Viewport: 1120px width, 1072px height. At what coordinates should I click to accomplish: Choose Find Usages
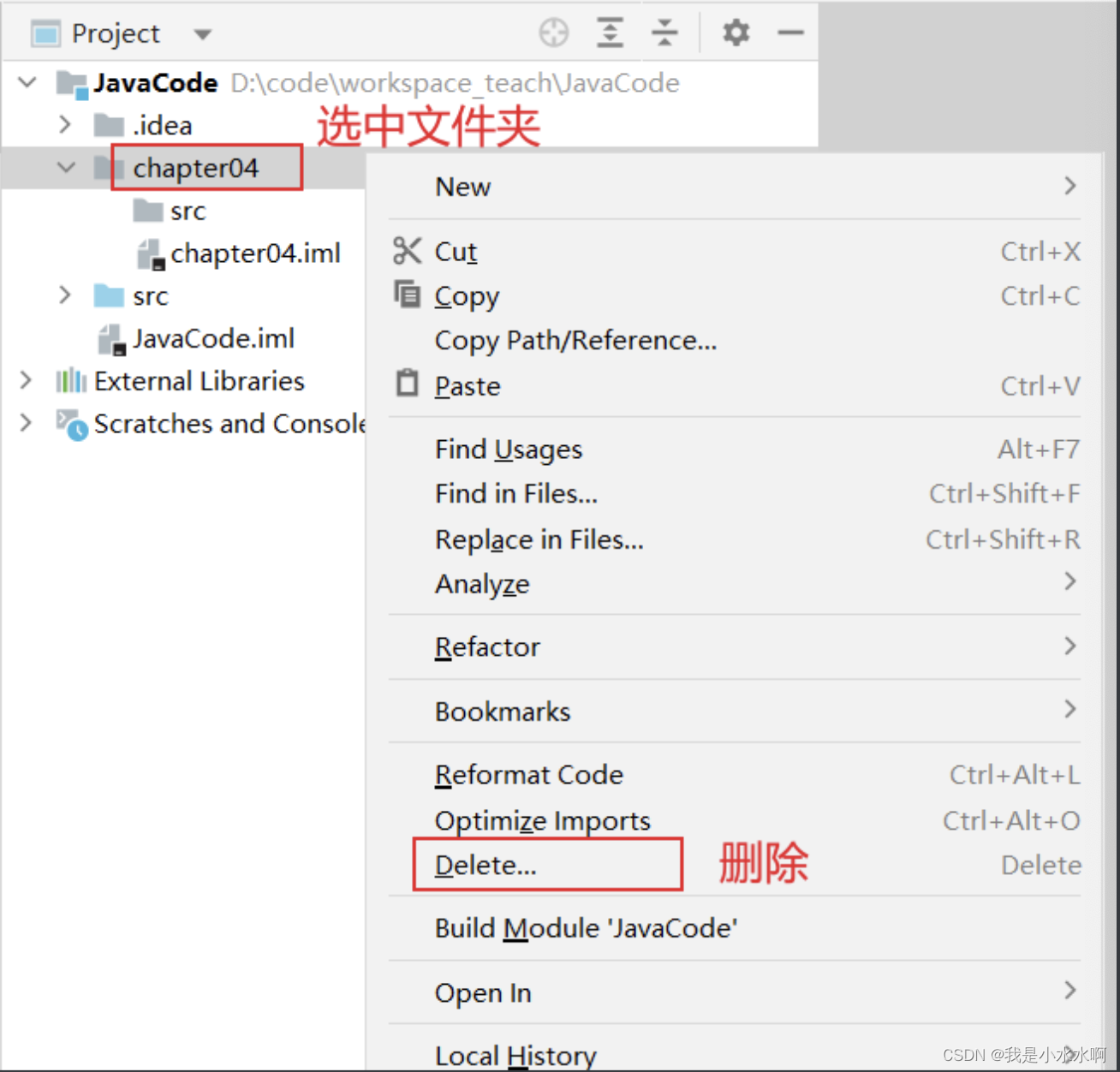click(x=735, y=450)
